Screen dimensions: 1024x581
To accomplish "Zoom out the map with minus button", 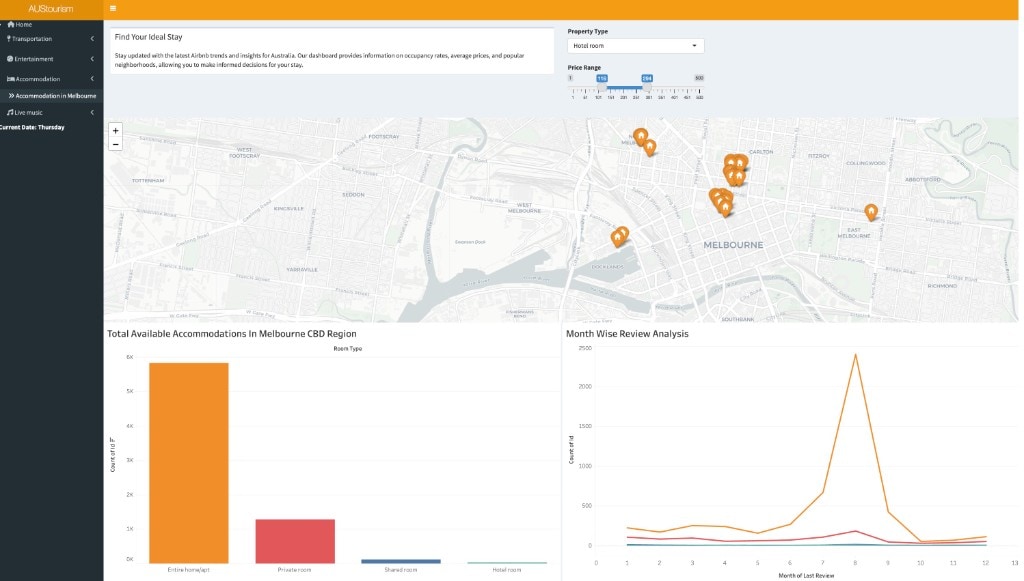I will 116,144.
